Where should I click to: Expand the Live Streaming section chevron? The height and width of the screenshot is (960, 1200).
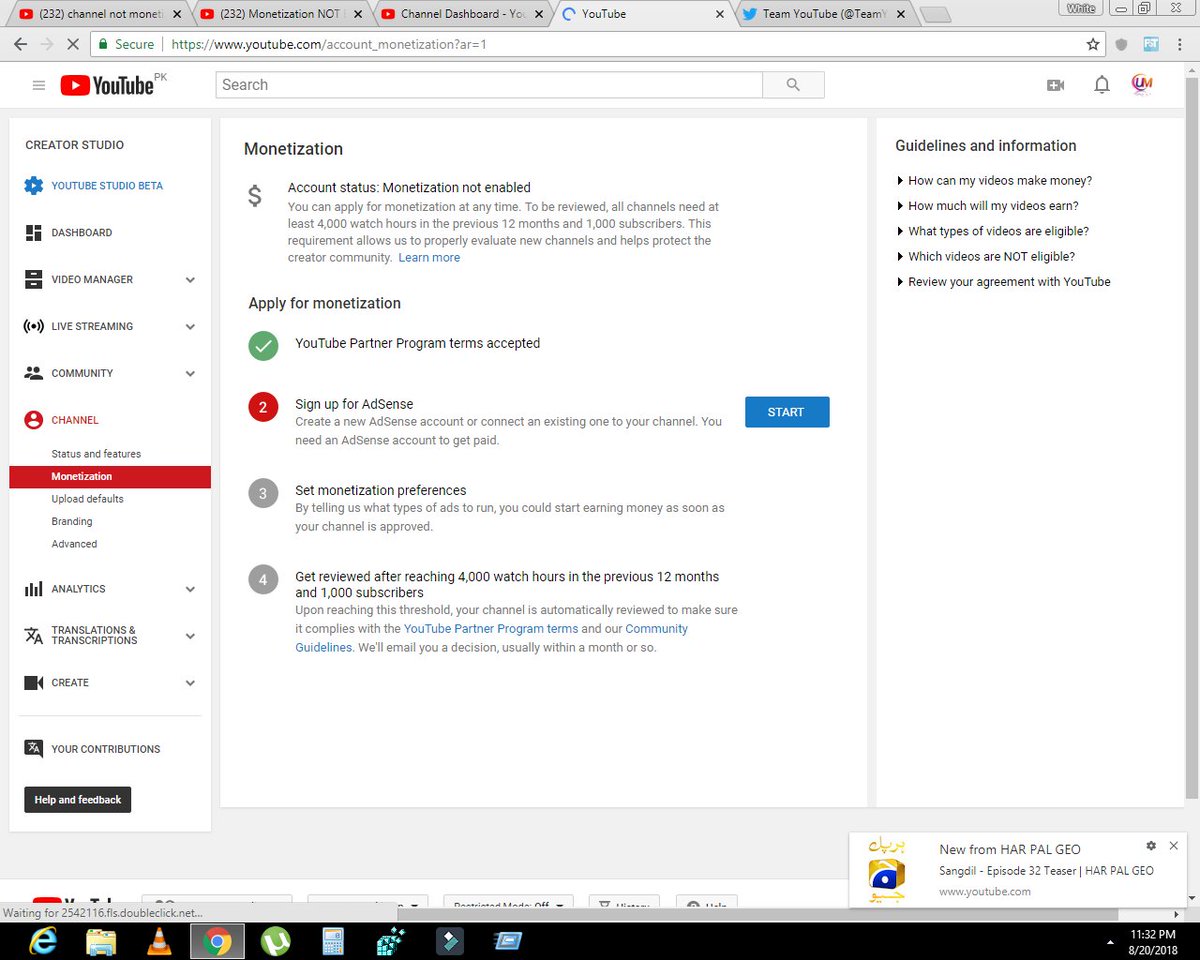coord(190,327)
